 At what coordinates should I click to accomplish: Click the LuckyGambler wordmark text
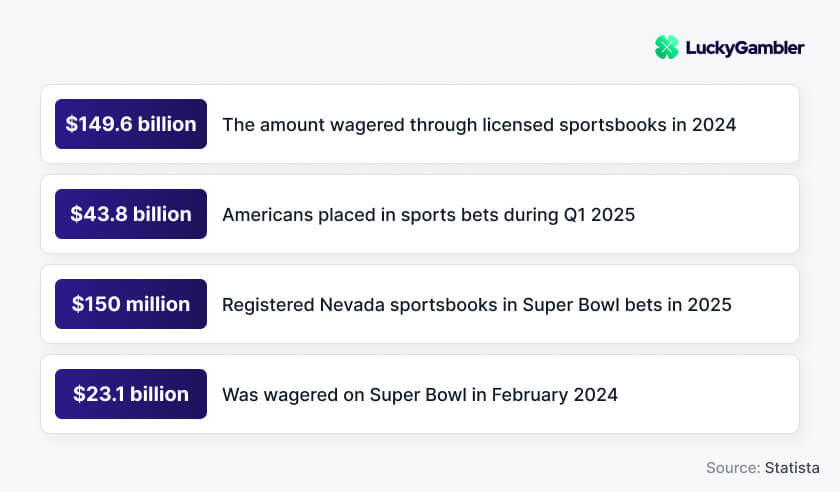(x=745, y=48)
